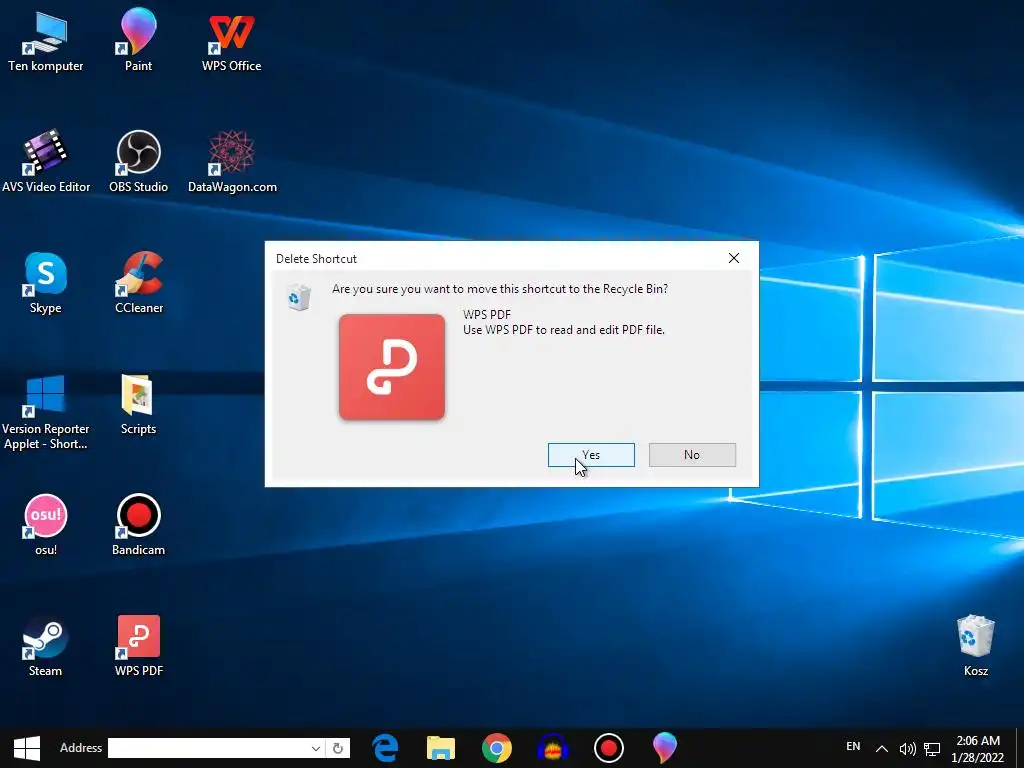This screenshot has width=1024, height=768.
Task: Select the Steam desktop shortcut
Action: 46,646
